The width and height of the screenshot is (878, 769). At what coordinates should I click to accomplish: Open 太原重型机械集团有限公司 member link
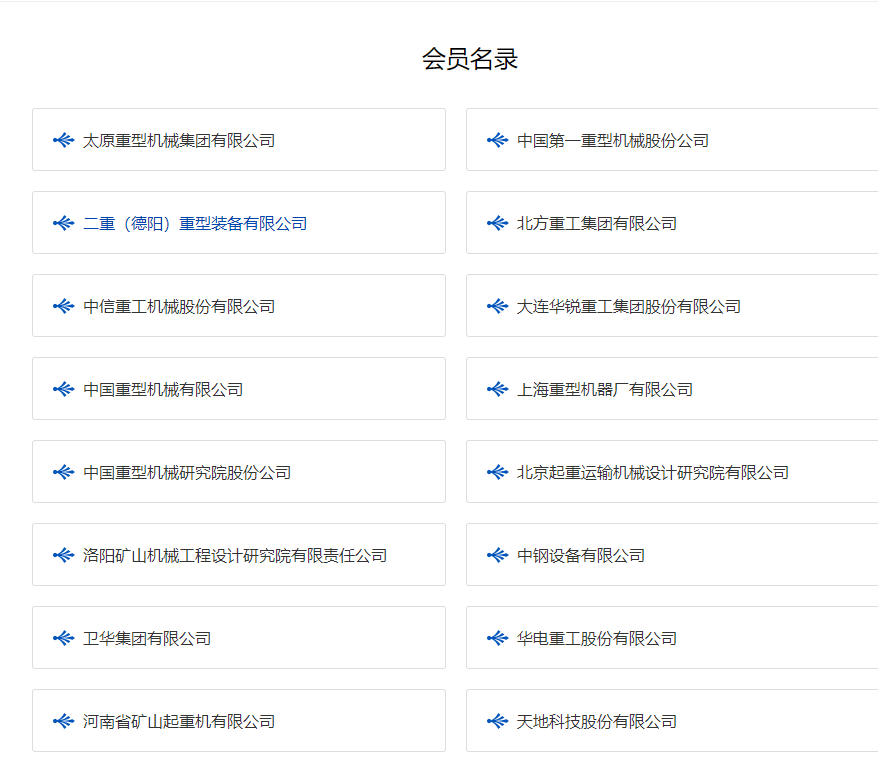[179, 140]
